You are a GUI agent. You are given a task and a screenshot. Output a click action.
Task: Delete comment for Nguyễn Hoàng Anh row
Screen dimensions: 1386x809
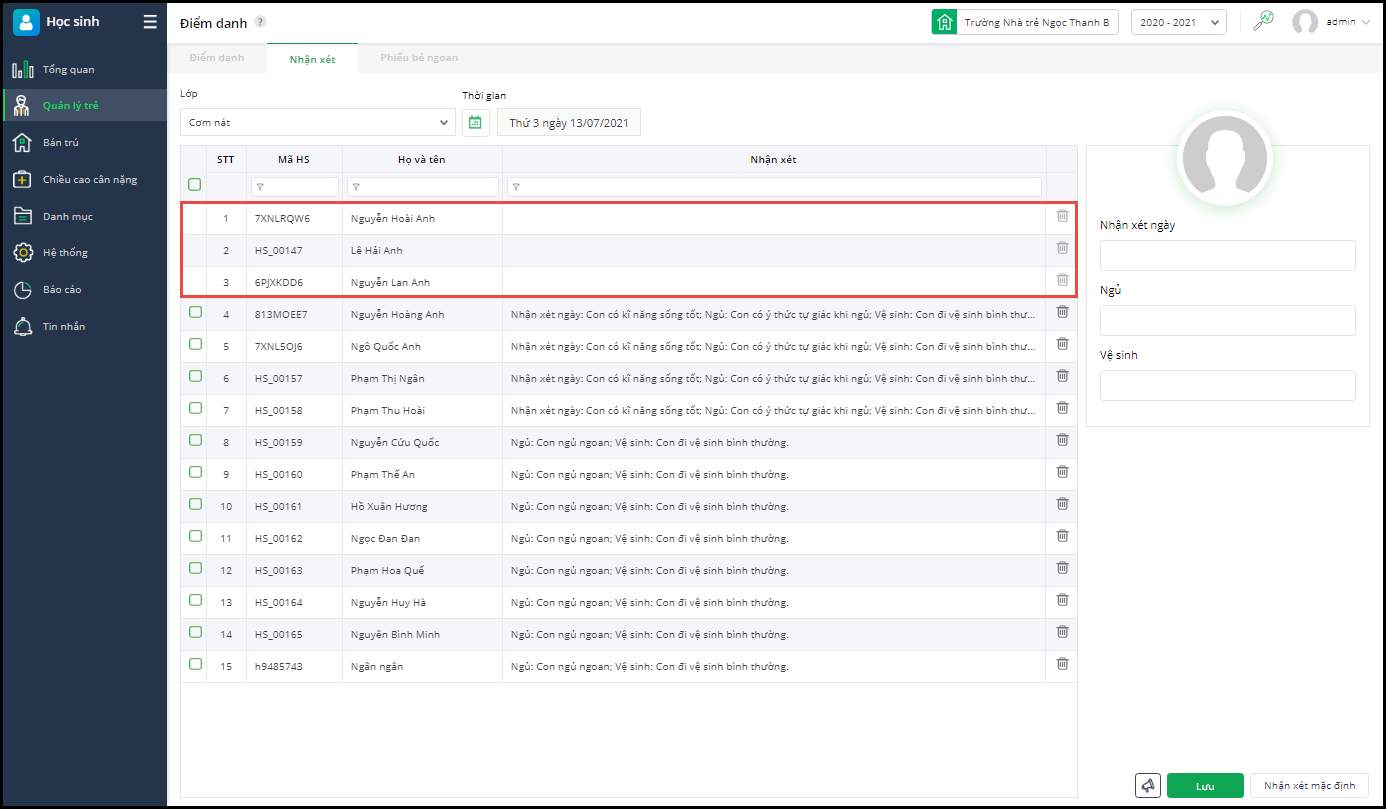tap(1062, 312)
